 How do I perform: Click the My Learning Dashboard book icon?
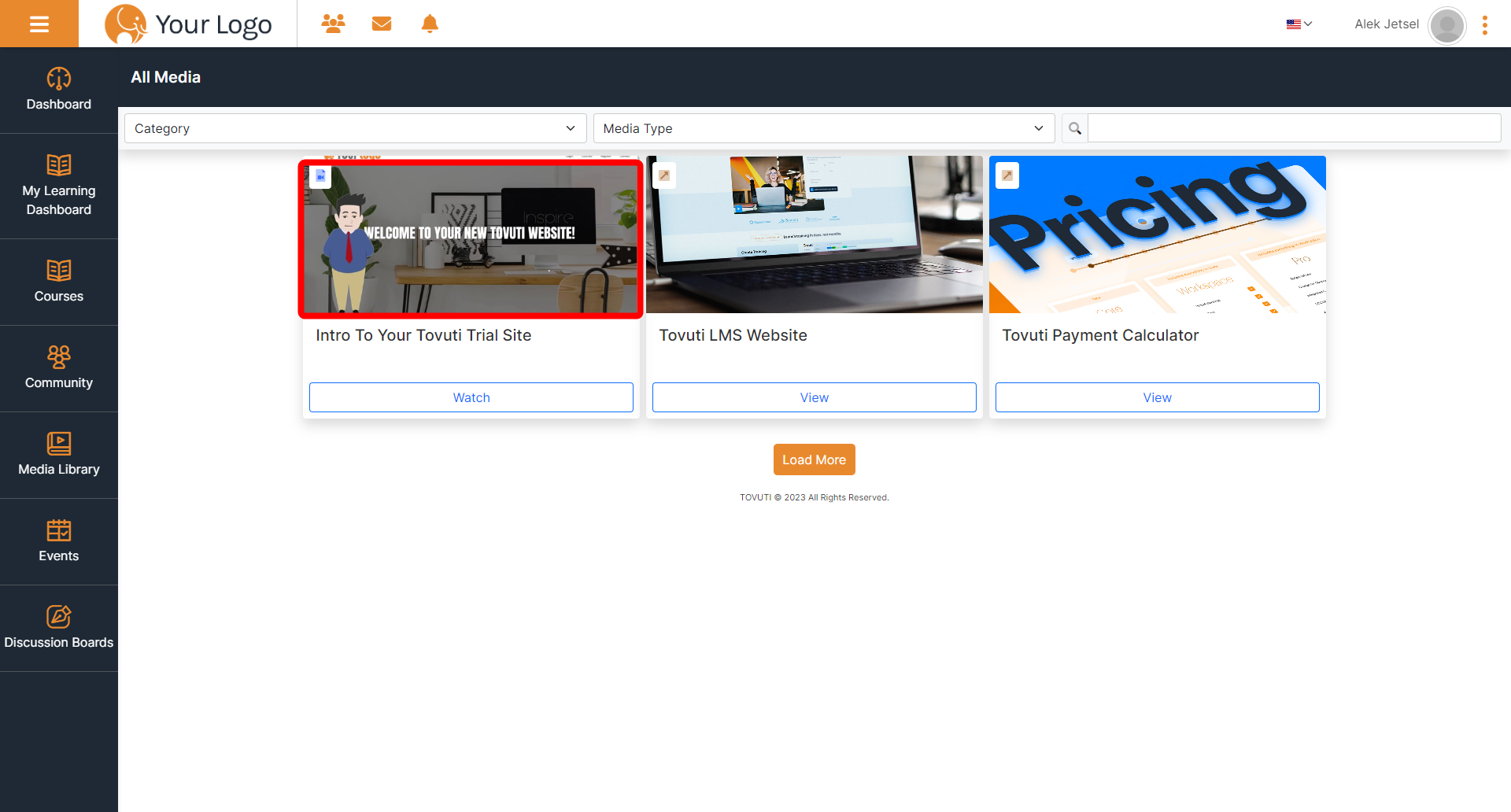pos(59,165)
